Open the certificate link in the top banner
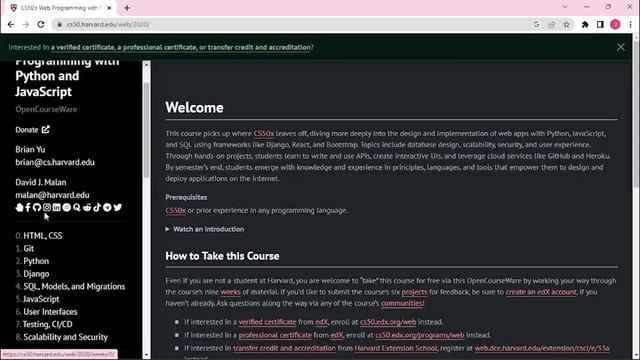Image resolution: width=640 pixels, height=360 pixels. (x=180, y=47)
